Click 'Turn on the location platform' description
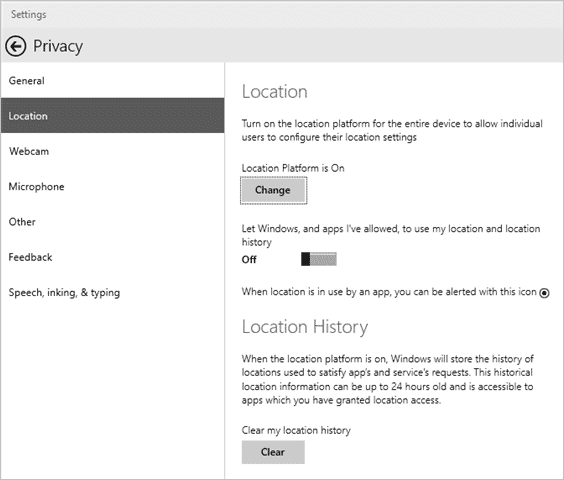Image resolution: width=564 pixels, height=480 pixels. coord(392,130)
